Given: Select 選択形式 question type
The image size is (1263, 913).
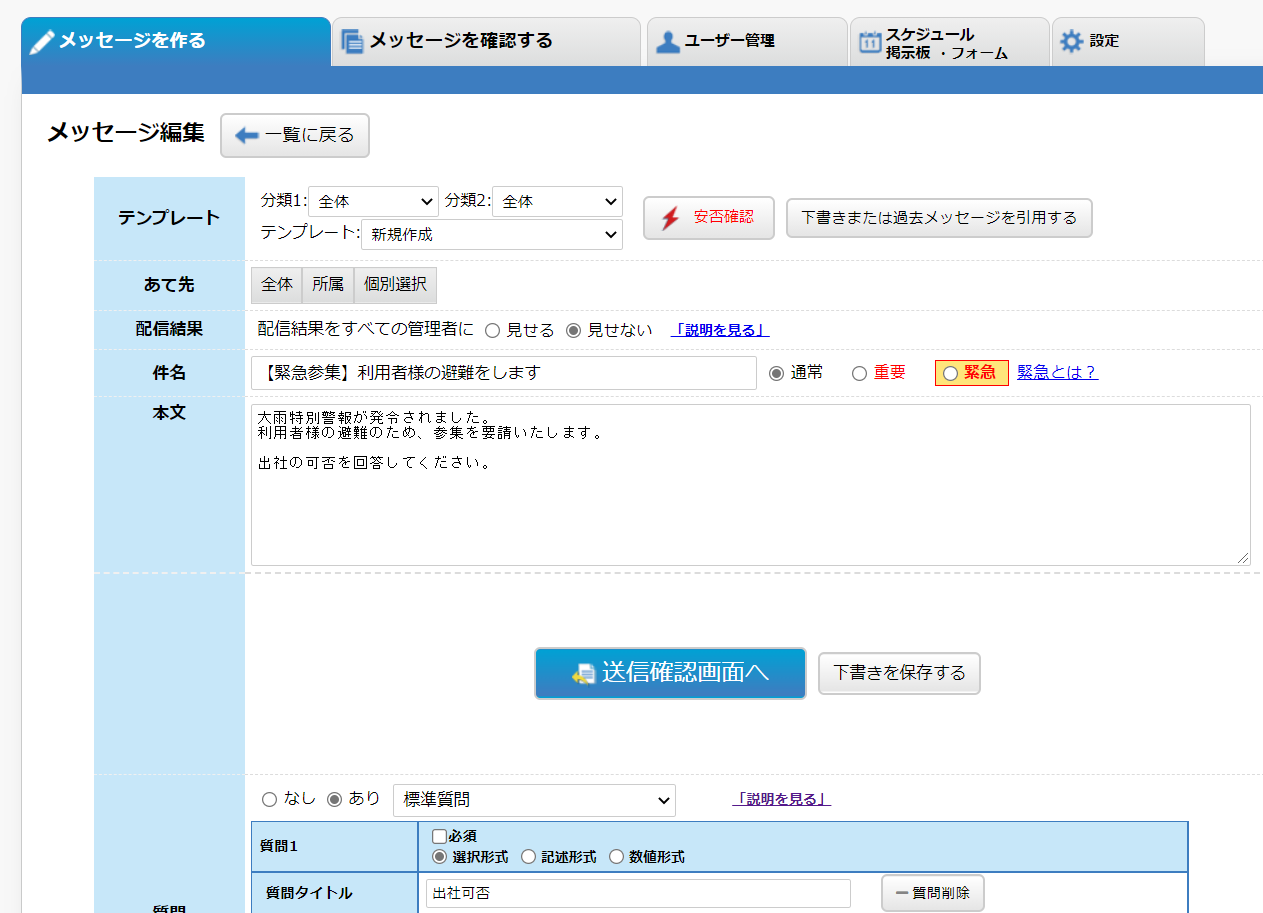Looking at the screenshot, I should (x=439, y=857).
